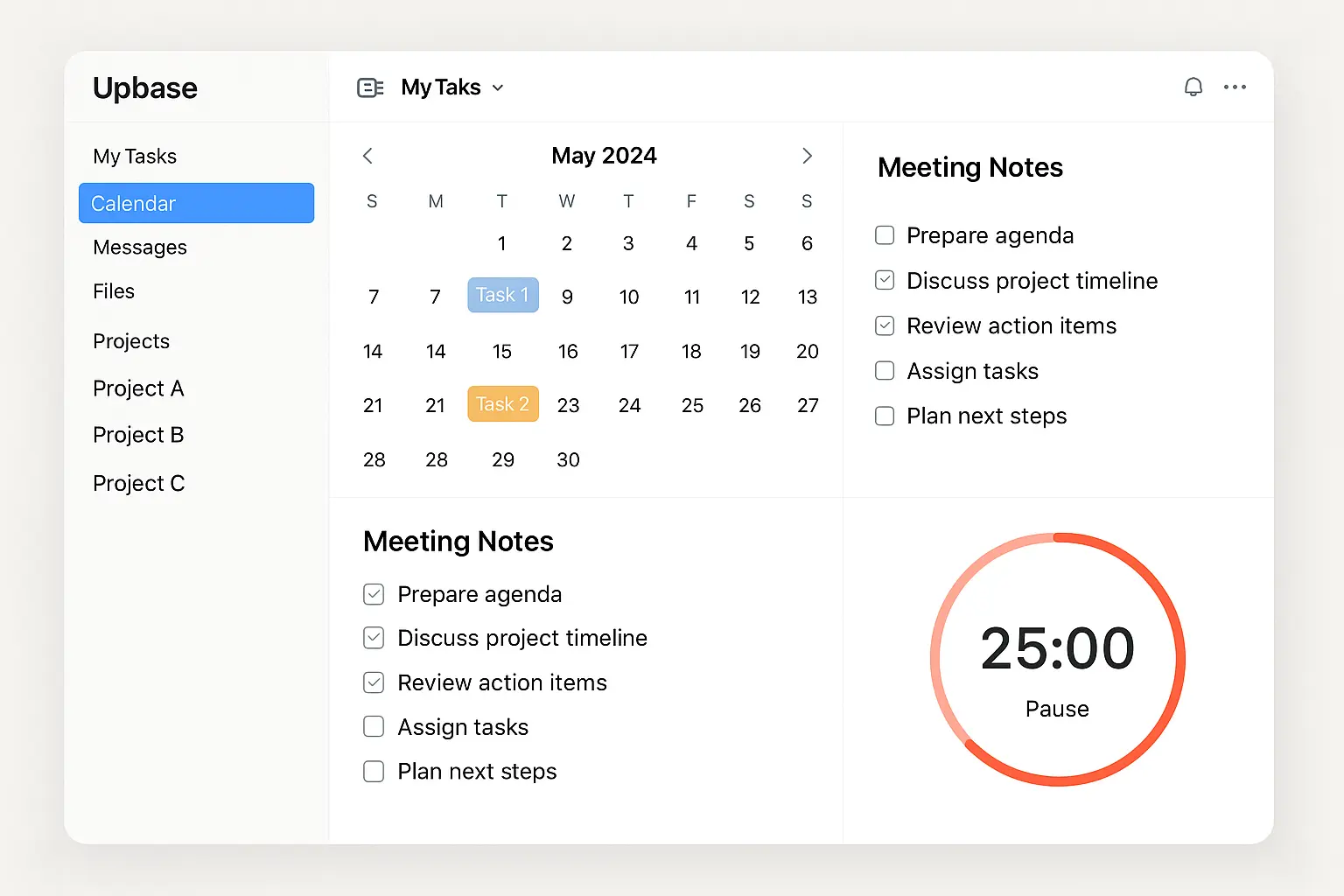Viewport: 1344px width, 896px height.
Task: Uncheck Prepare agenda in lower Meeting Notes
Action: (x=374, y=594)
